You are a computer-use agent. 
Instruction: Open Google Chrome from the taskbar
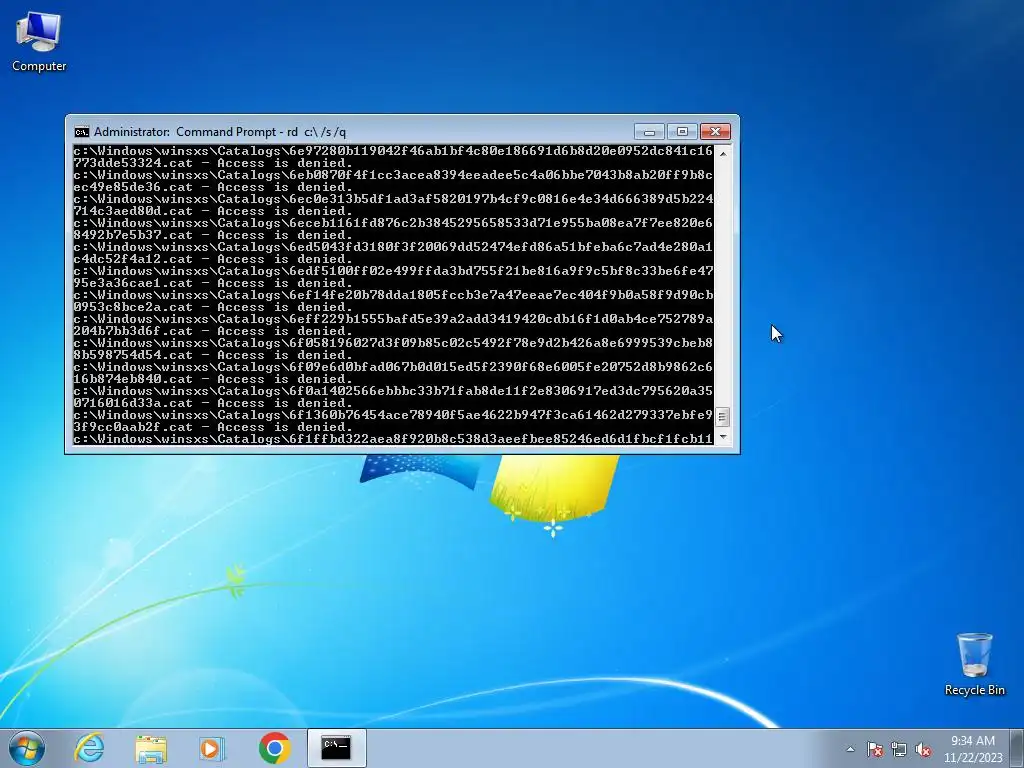click(274, 748)
